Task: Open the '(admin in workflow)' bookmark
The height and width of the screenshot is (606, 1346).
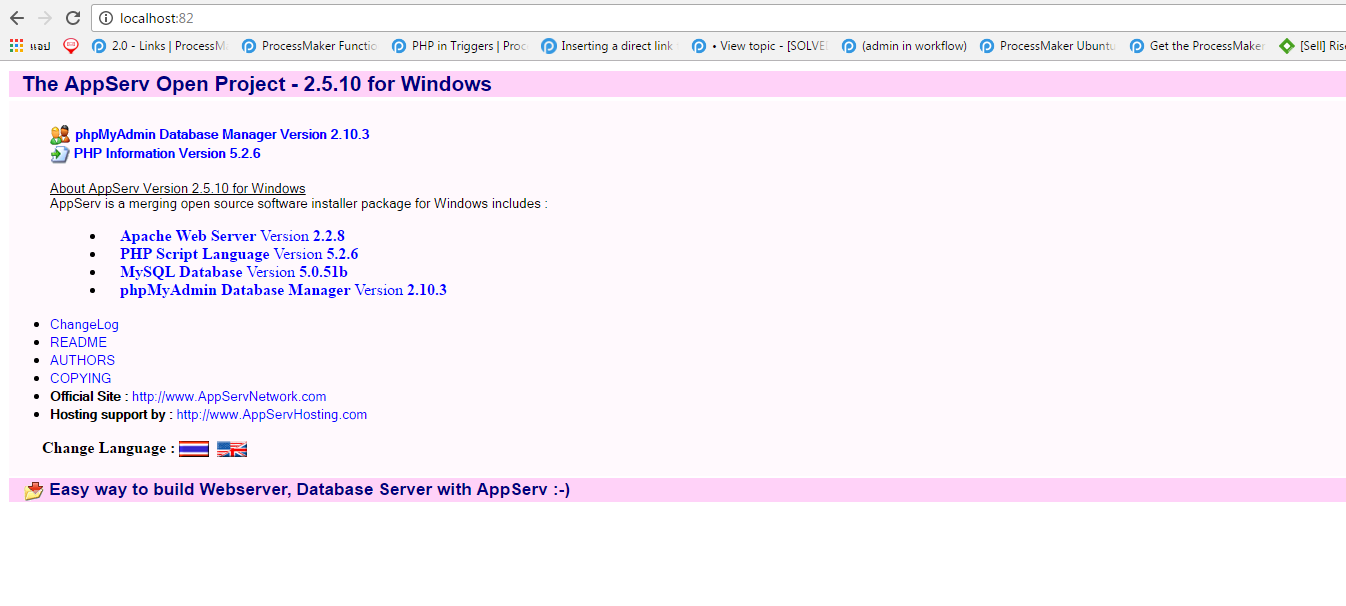Action: (x=905, y=46)
